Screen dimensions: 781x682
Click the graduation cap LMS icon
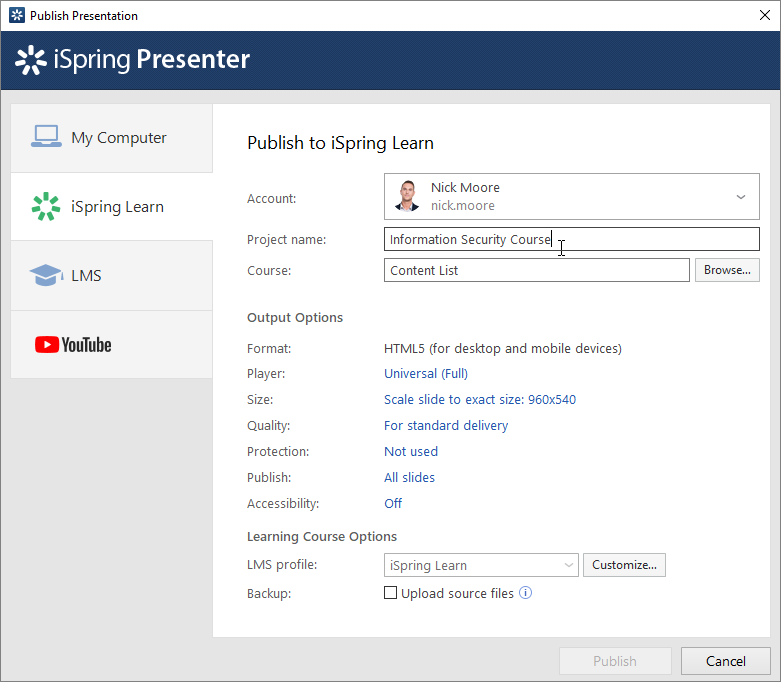point(46,275)
